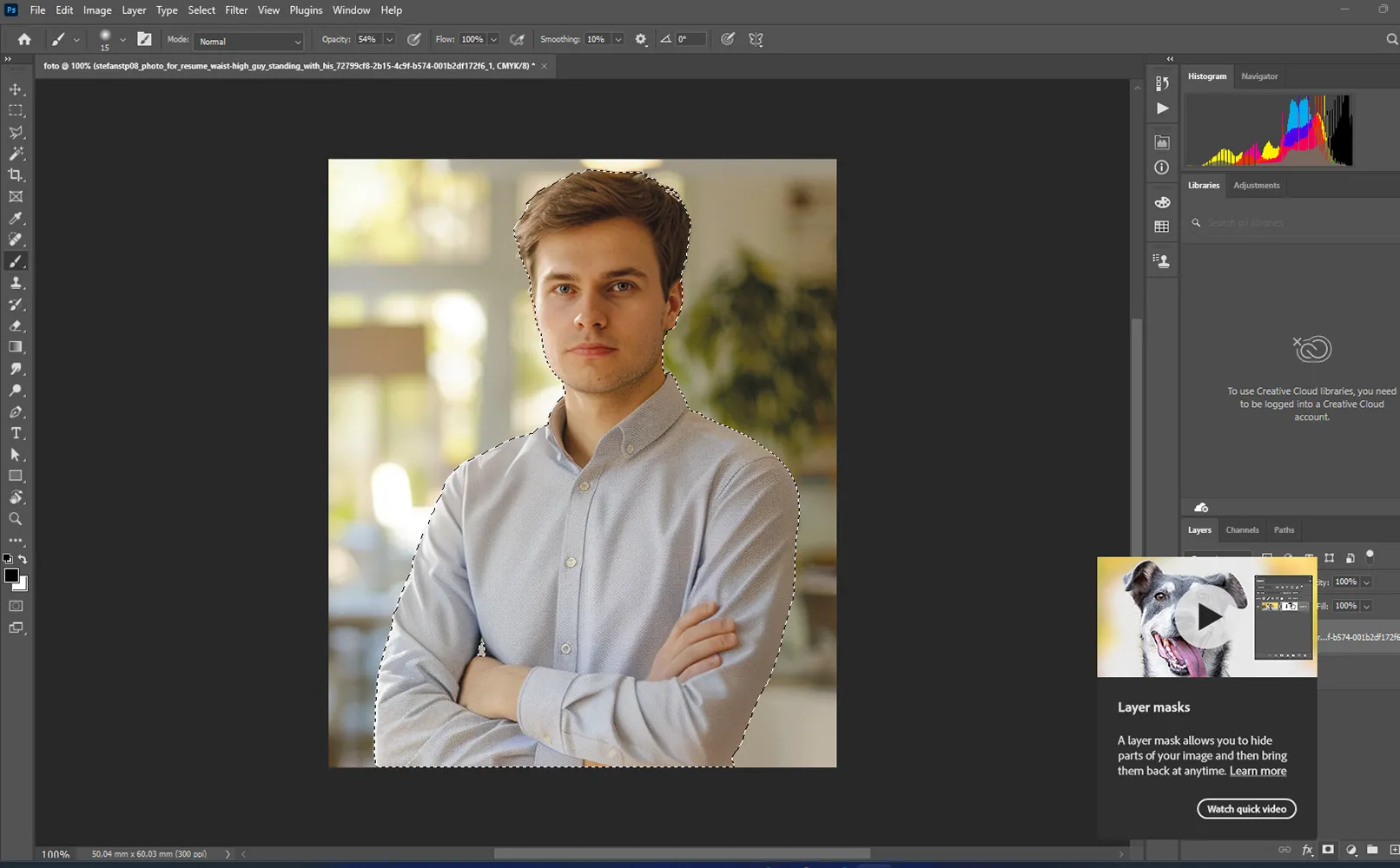Open symmetry paint butterfly options
The image size is (1400, 868).
(x=756, y=39)
